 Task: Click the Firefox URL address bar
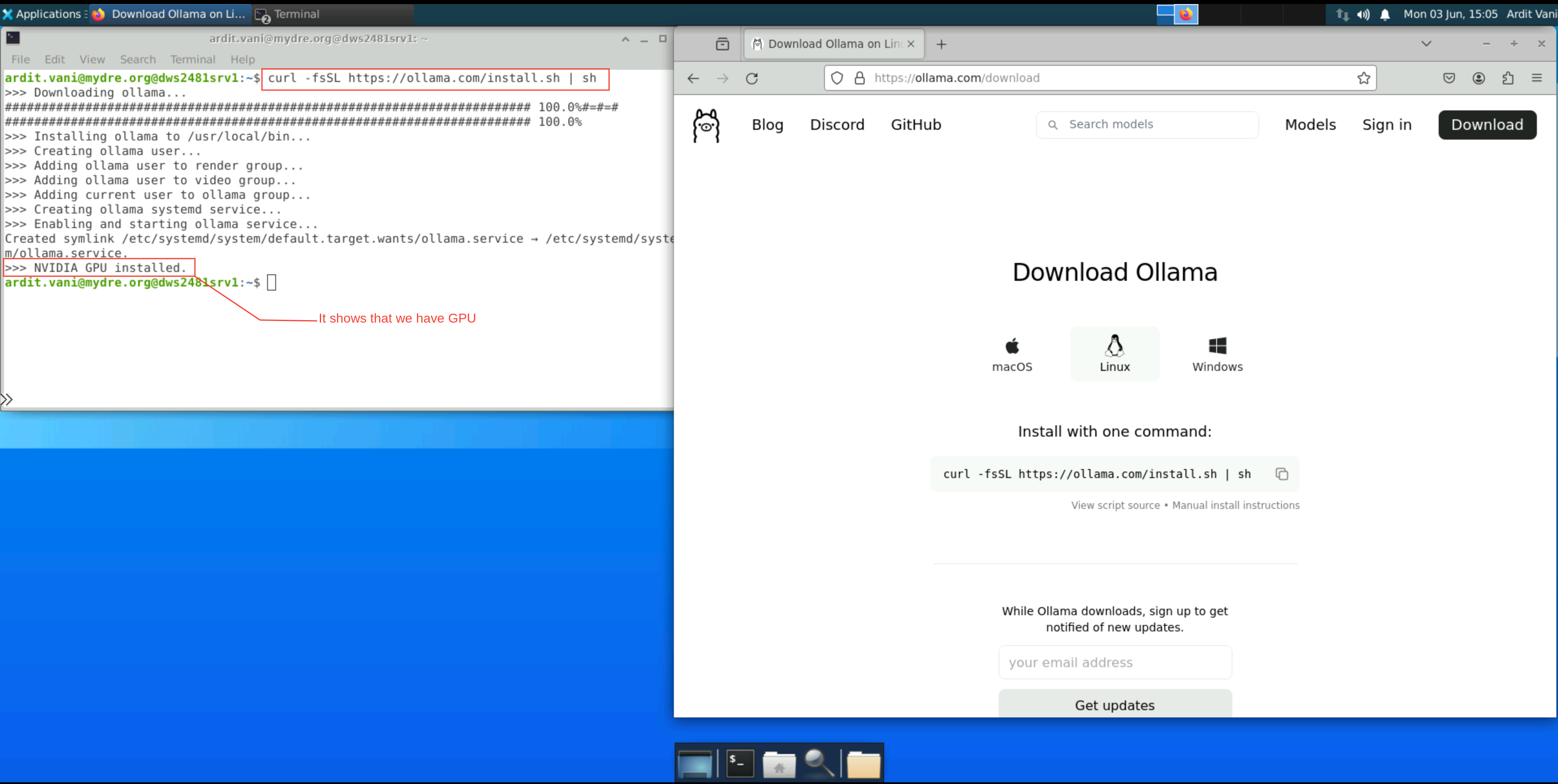pos(1100,78)
